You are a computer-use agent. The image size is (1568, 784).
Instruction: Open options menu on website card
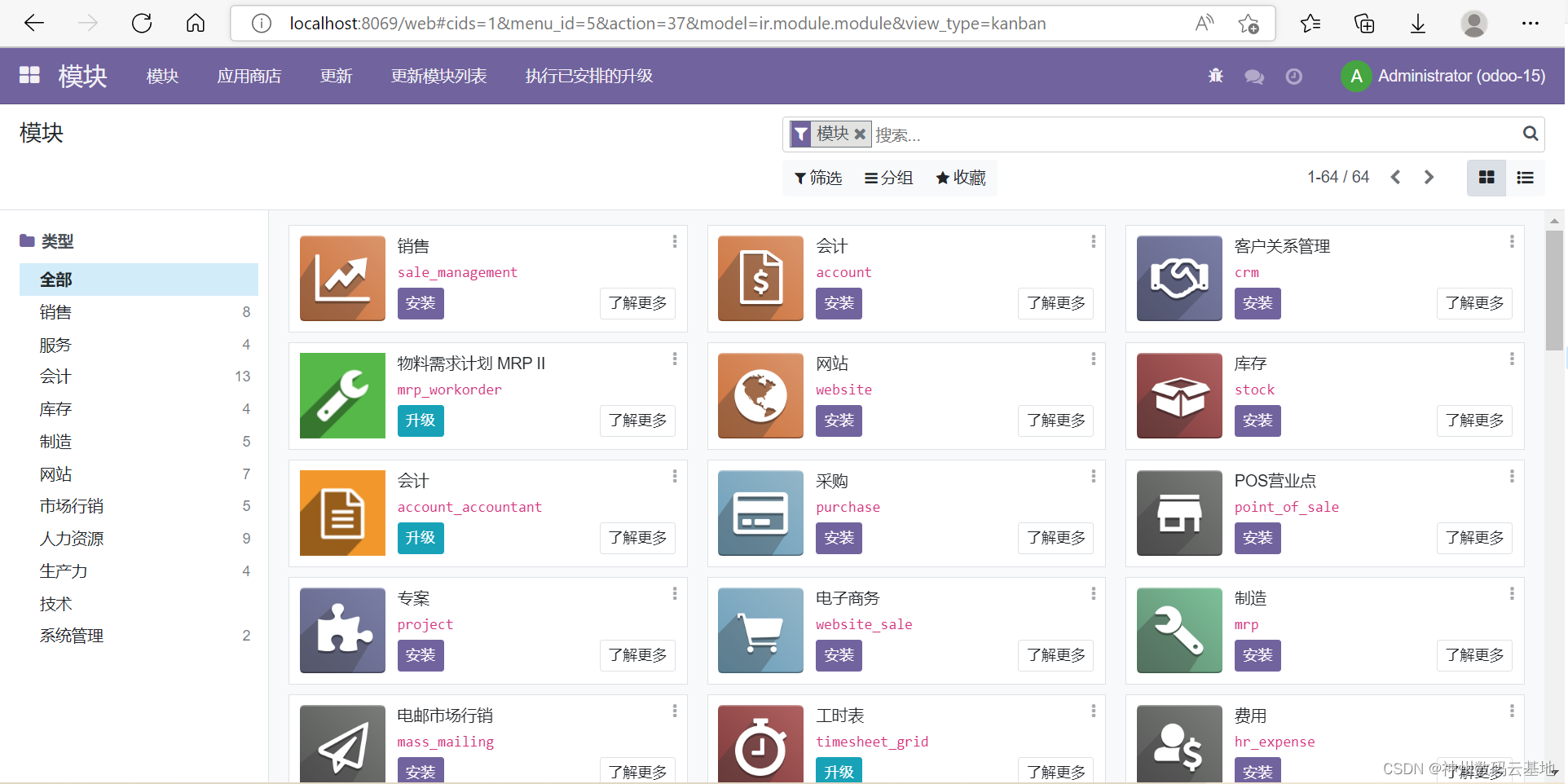click(x=1093, y=359)
